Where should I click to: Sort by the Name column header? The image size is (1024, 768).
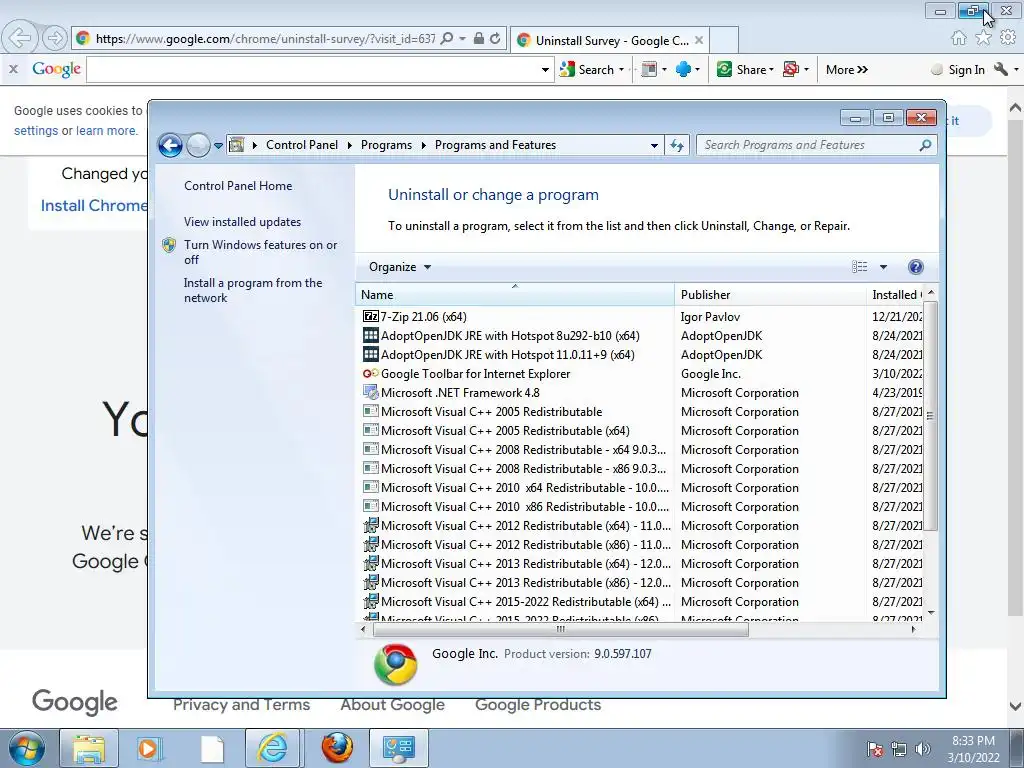pos(515,295)
